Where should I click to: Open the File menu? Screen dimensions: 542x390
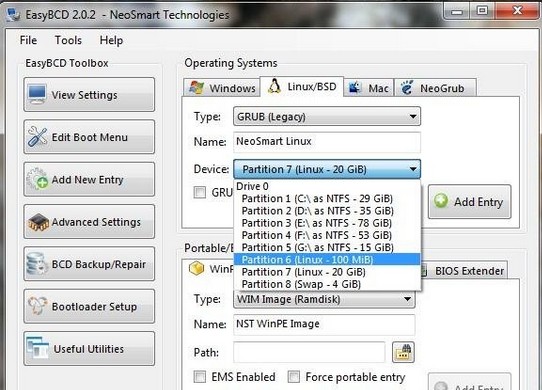click(x=28, y=40)
